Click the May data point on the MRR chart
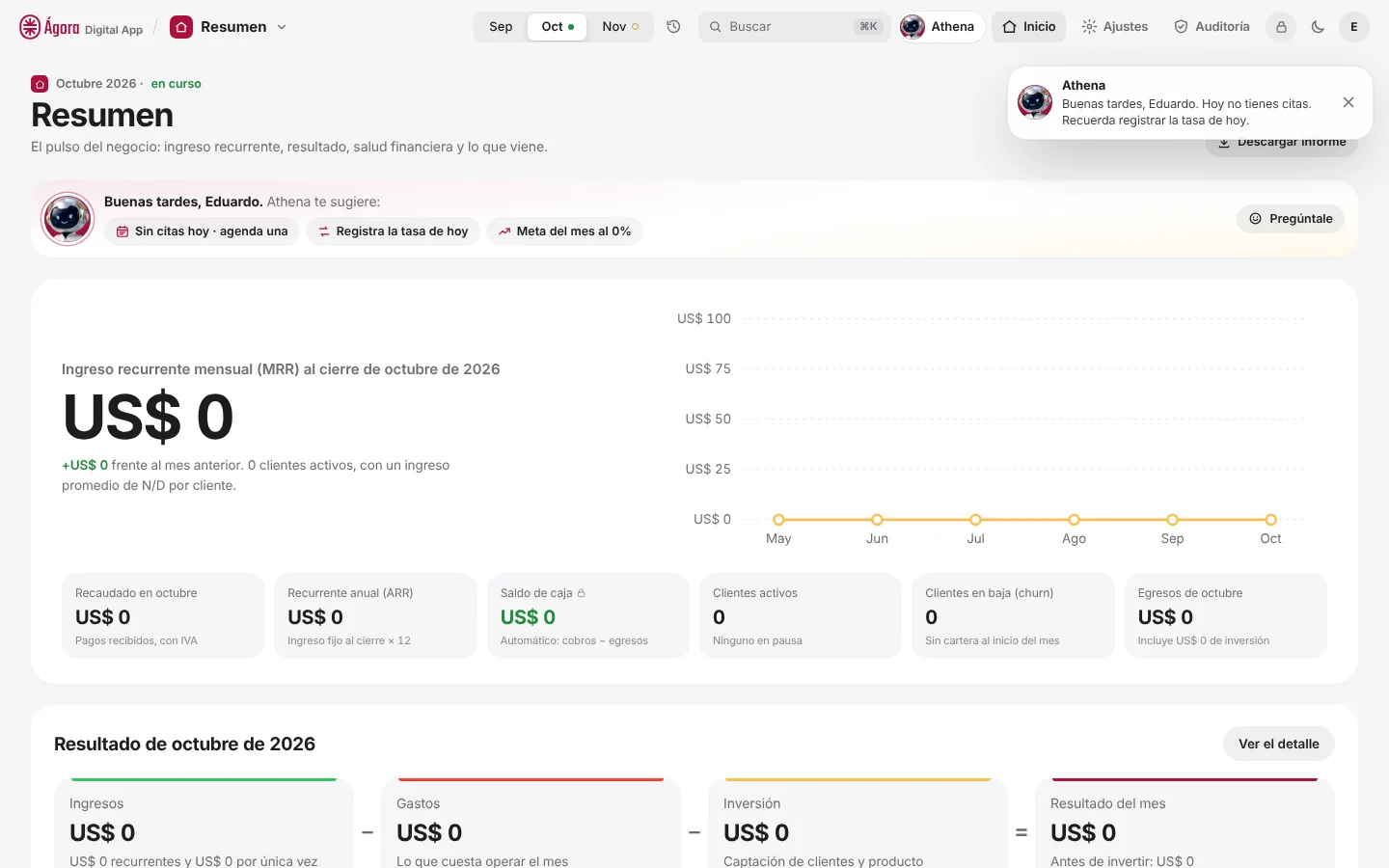Image resolution: width=1389 pixels, height=868 pixels. pyautogui.click(x=778, y=520)
